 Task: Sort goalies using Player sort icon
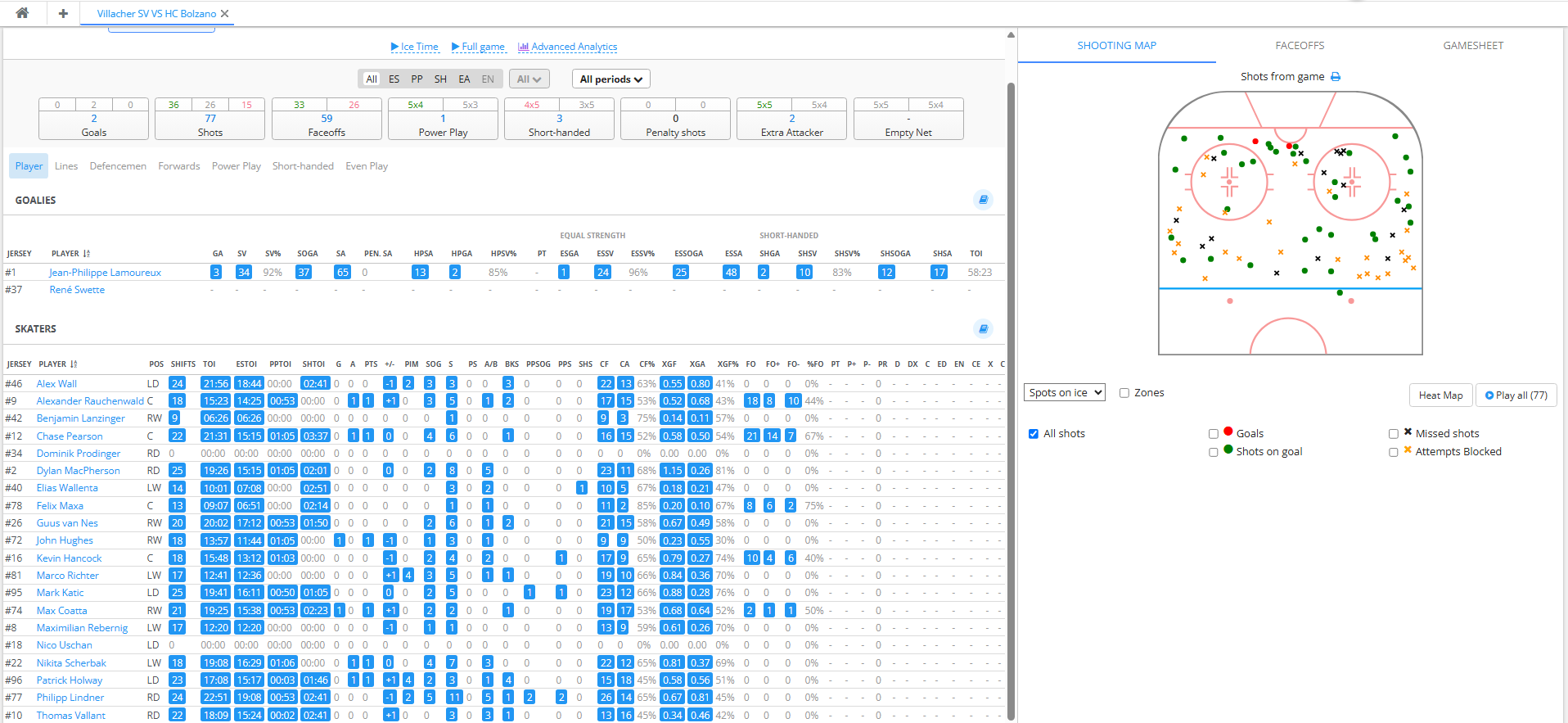87,254
